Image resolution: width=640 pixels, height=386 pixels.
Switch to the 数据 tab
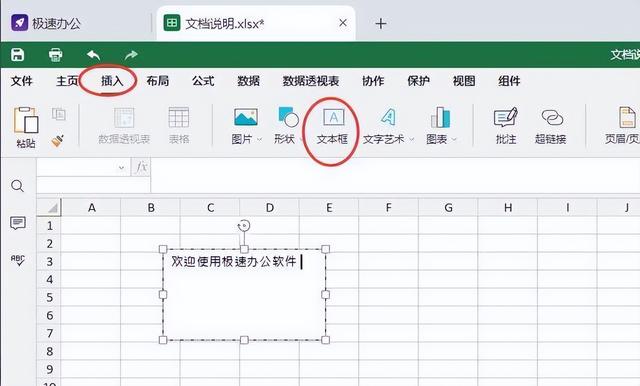[248, 81]
